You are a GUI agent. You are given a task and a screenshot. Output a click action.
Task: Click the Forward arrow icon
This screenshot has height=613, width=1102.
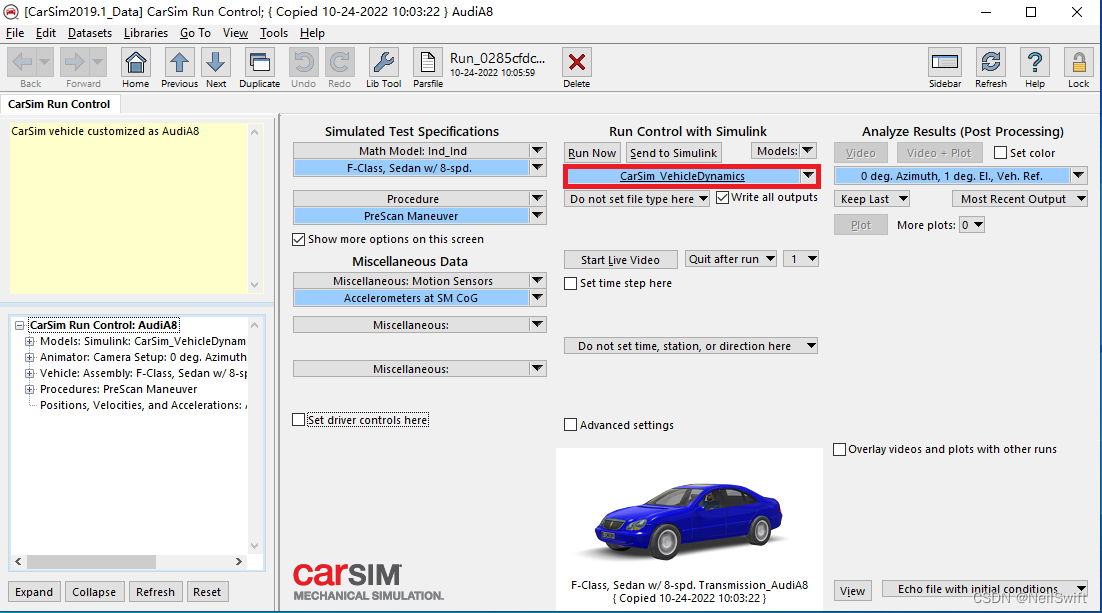(x=74, y=63)
